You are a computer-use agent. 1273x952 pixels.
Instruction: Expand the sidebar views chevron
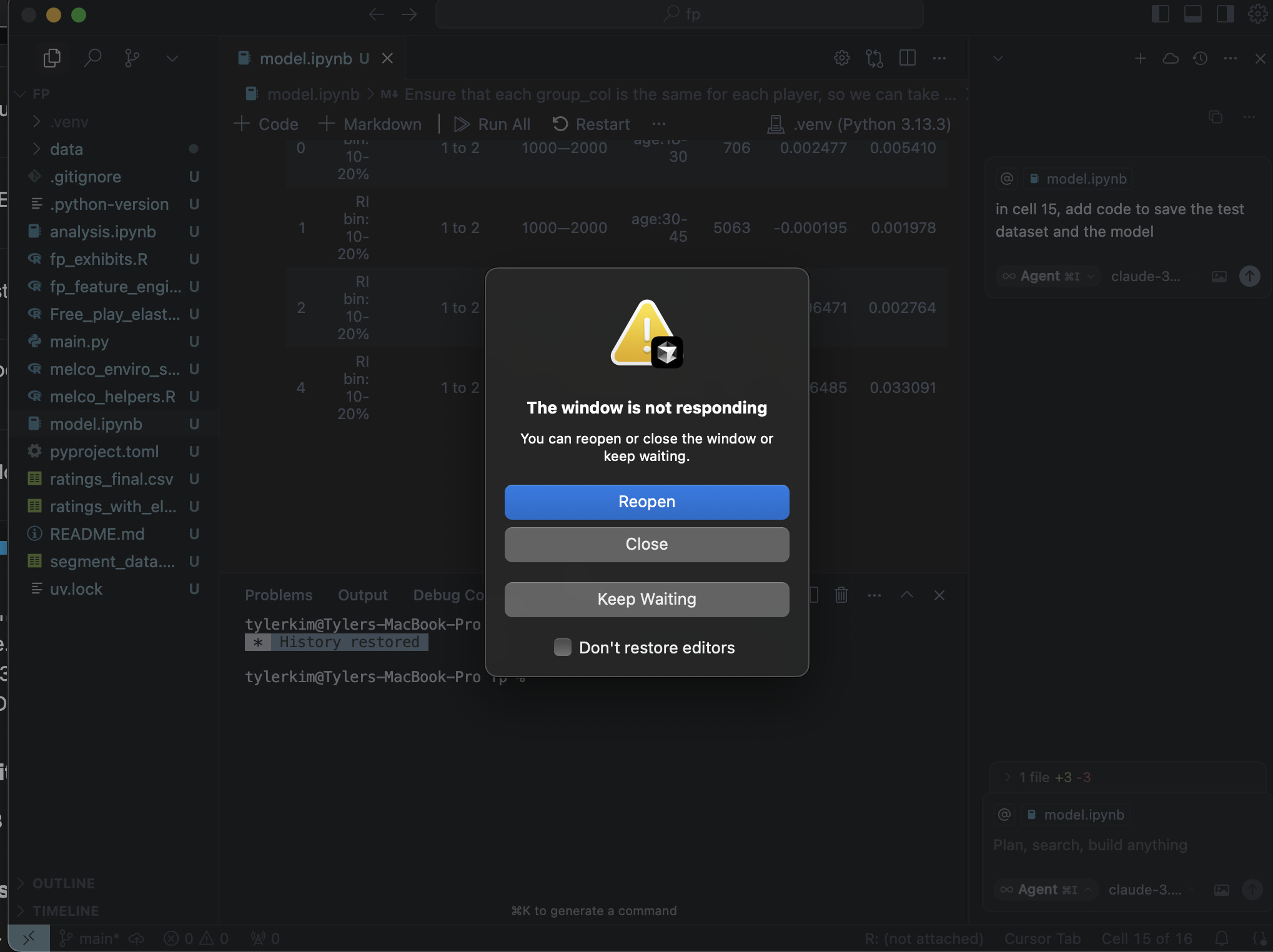[172, 58]
